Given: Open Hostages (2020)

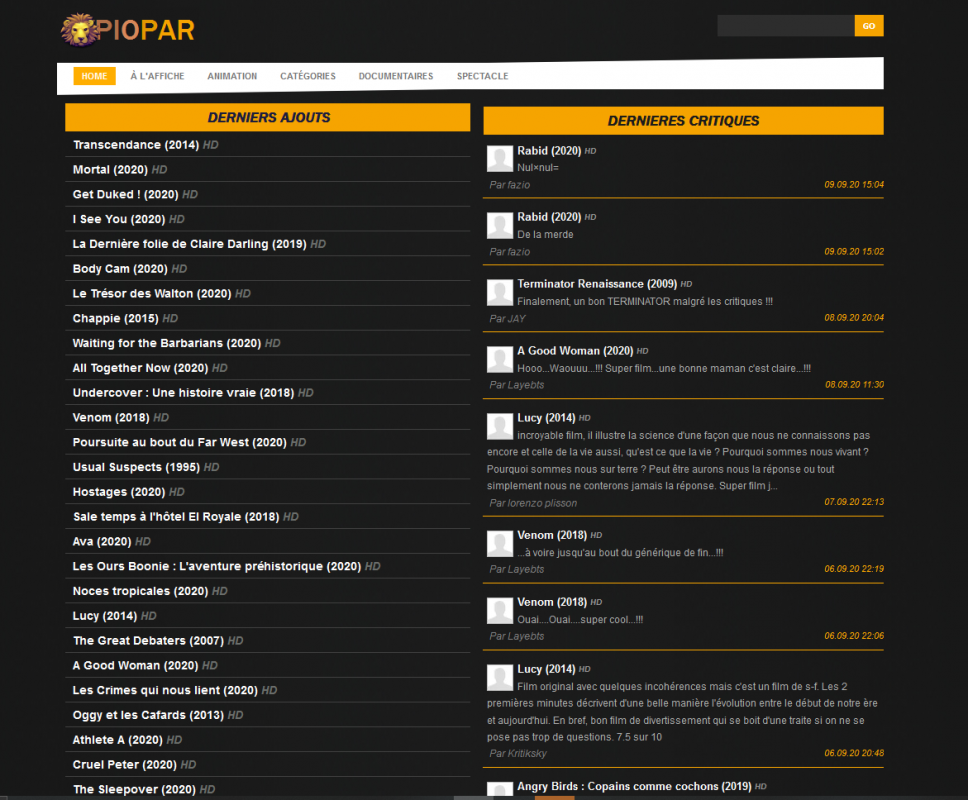Looking at the screenshot, I should pos(119,492).
